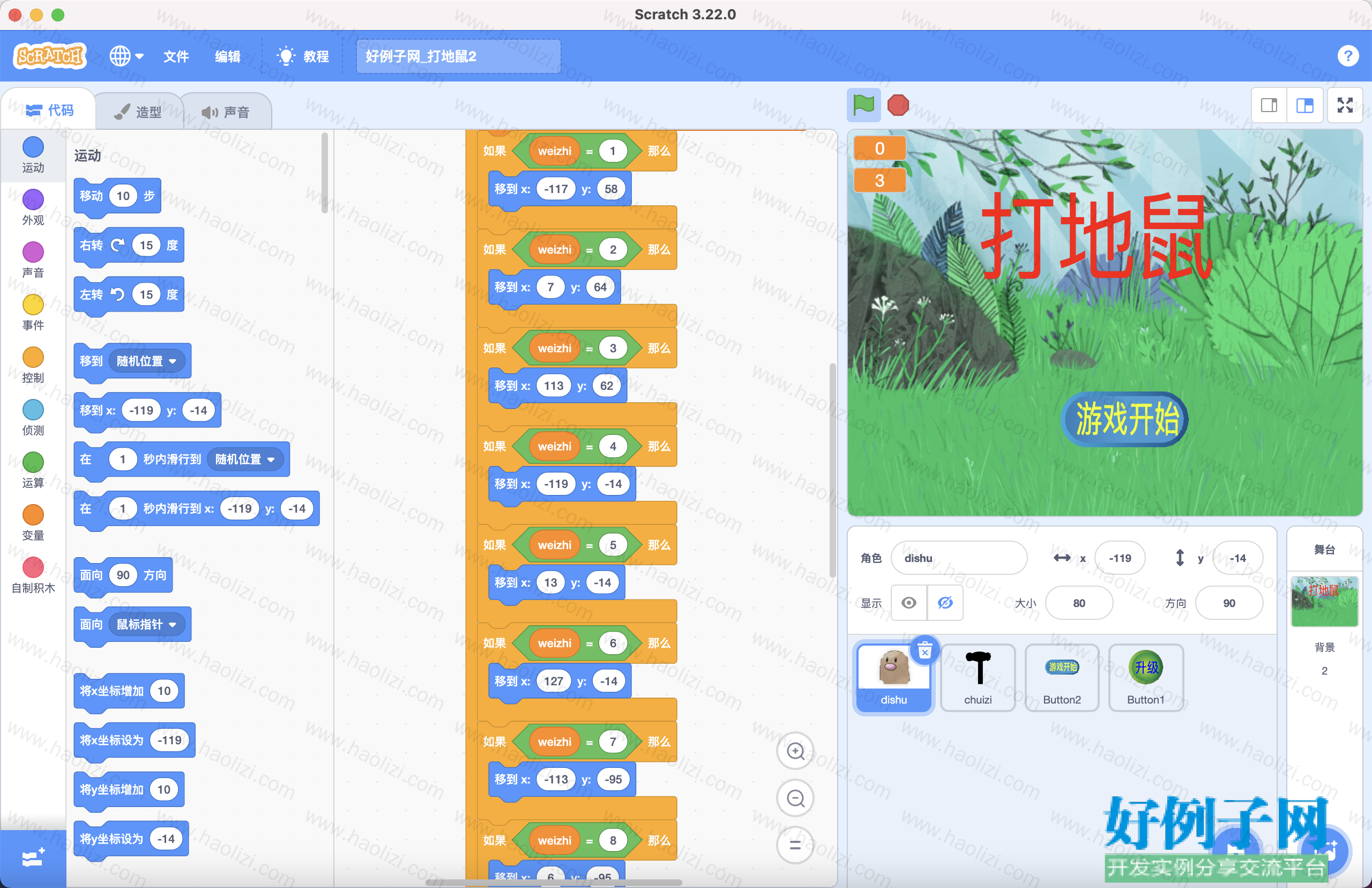Click the 右转 15 度 block
The image size is (1372, 888).
[x=129, y=246]
